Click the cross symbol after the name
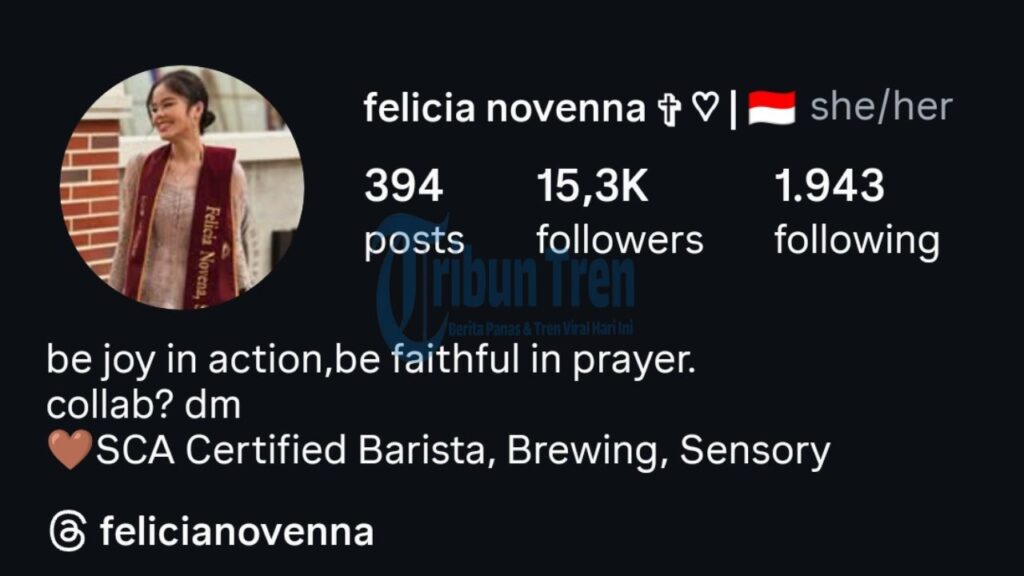1024x576 pixels. click(x=669, y=108)
